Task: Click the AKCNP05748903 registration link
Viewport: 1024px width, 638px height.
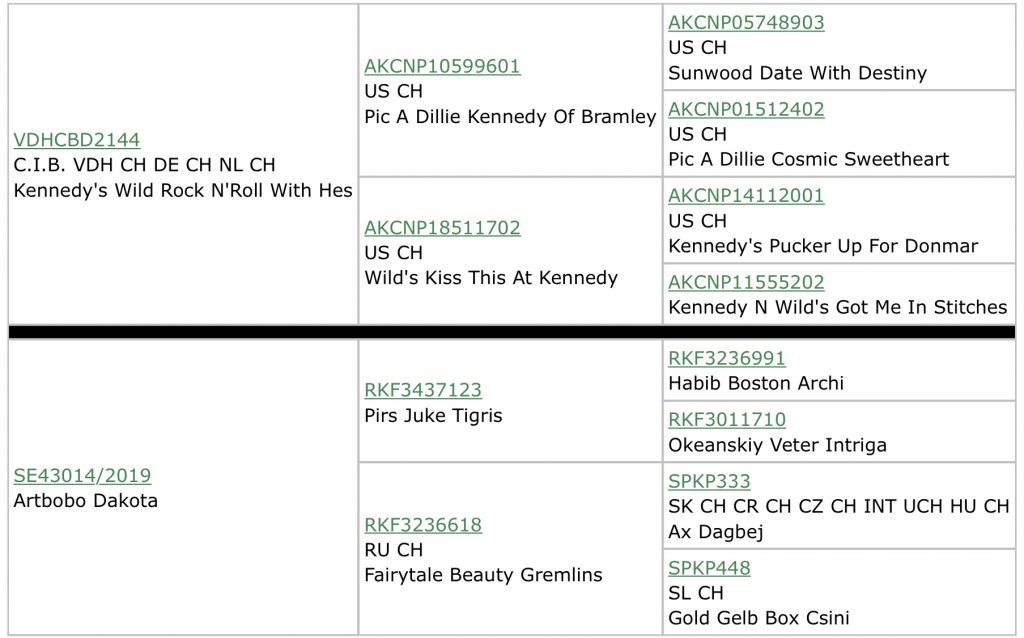Action: click(746, 22)
